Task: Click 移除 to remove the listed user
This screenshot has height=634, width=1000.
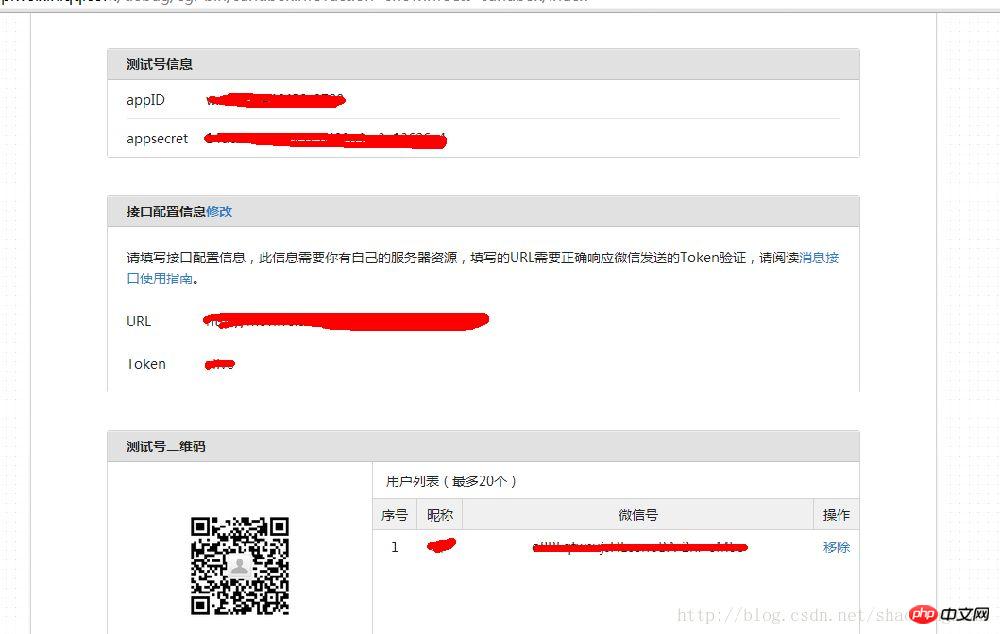Action: click(x=836, y=547)
